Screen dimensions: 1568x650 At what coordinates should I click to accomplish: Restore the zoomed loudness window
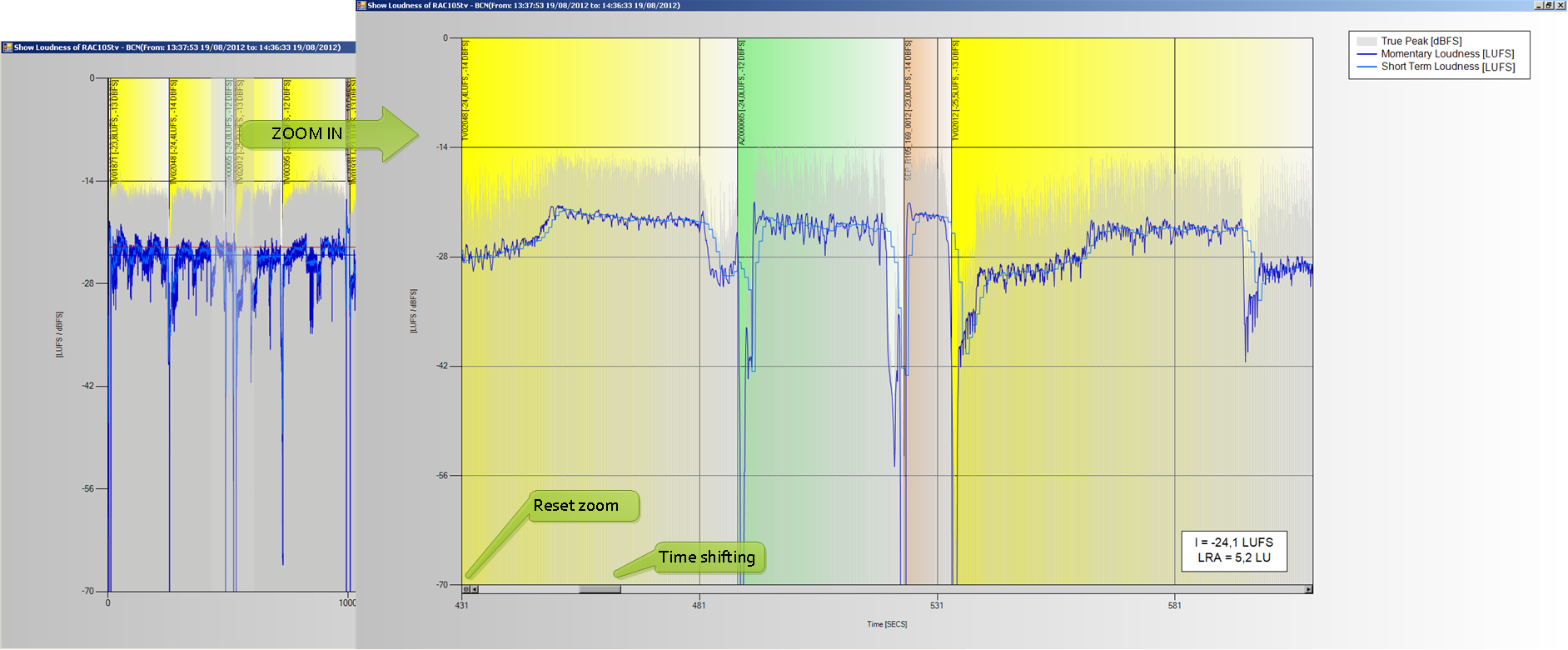1549,5
